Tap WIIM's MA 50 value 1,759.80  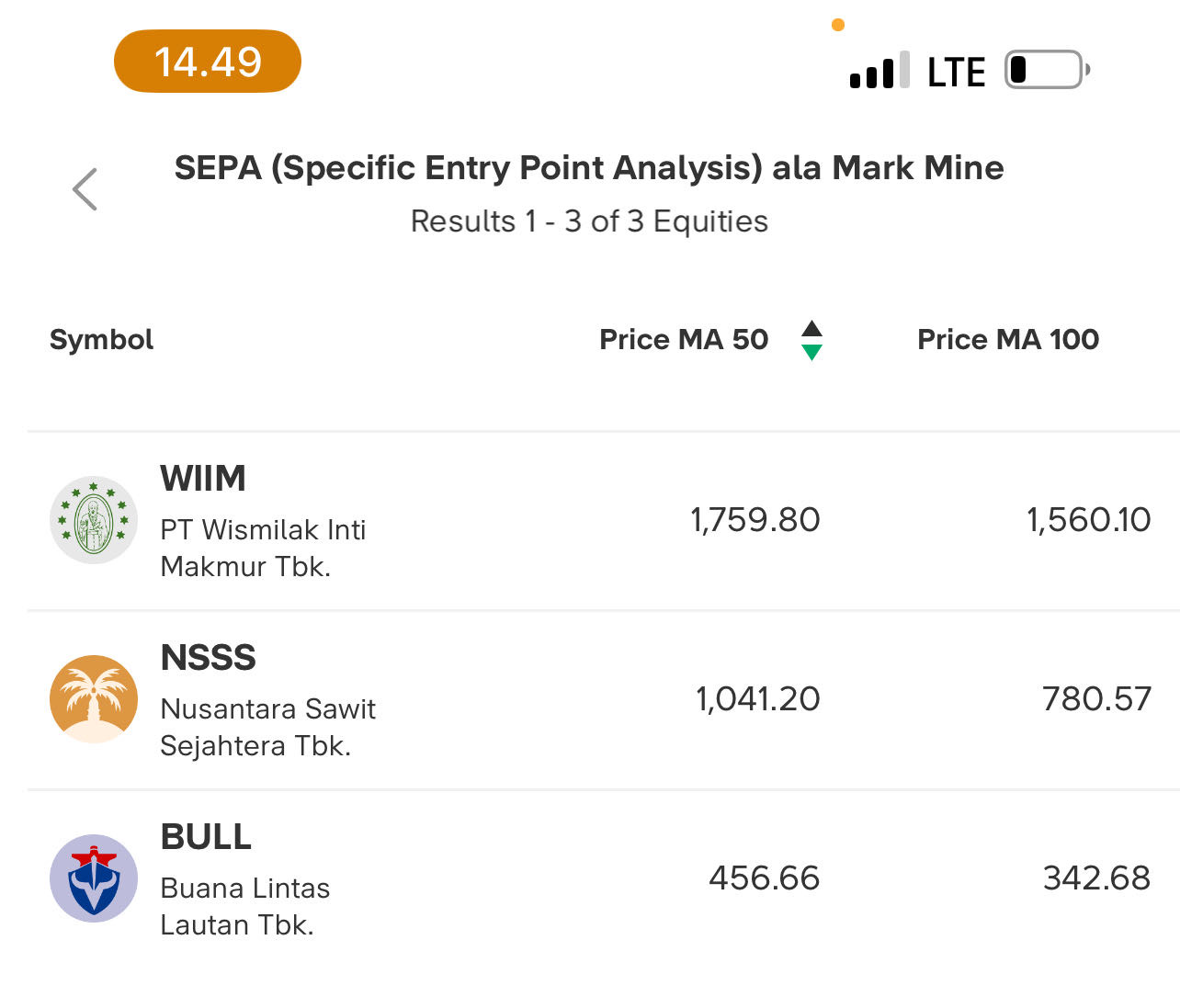point(755,520)
